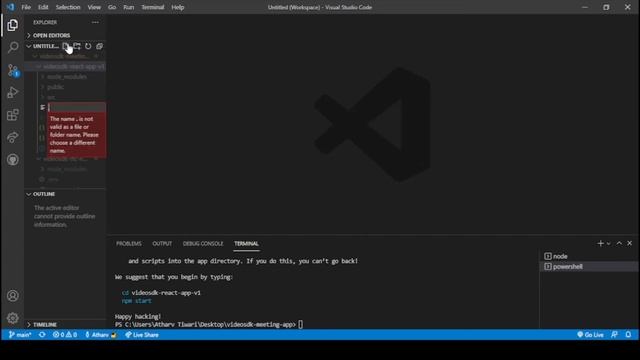The width and height of the screenshot is (640, 360).
Task: Open the GitHub activity bar icon
Action: click(x=13, y=160)
